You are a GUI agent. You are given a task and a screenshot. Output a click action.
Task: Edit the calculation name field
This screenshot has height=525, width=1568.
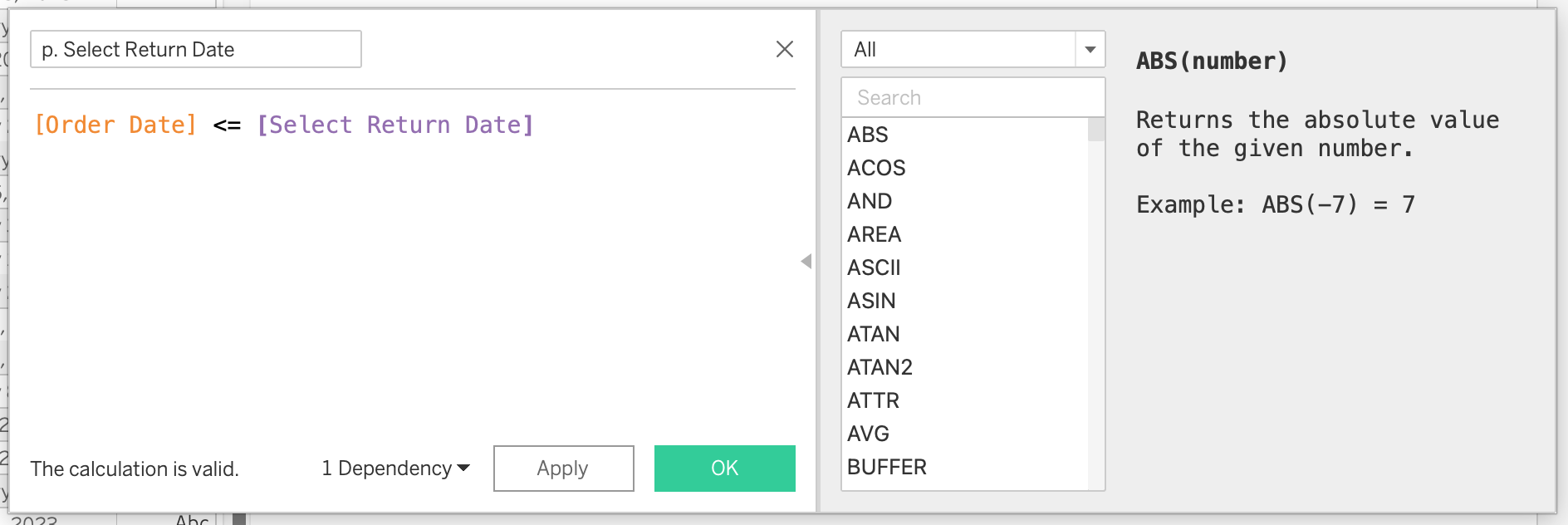[x=195, y=50]
